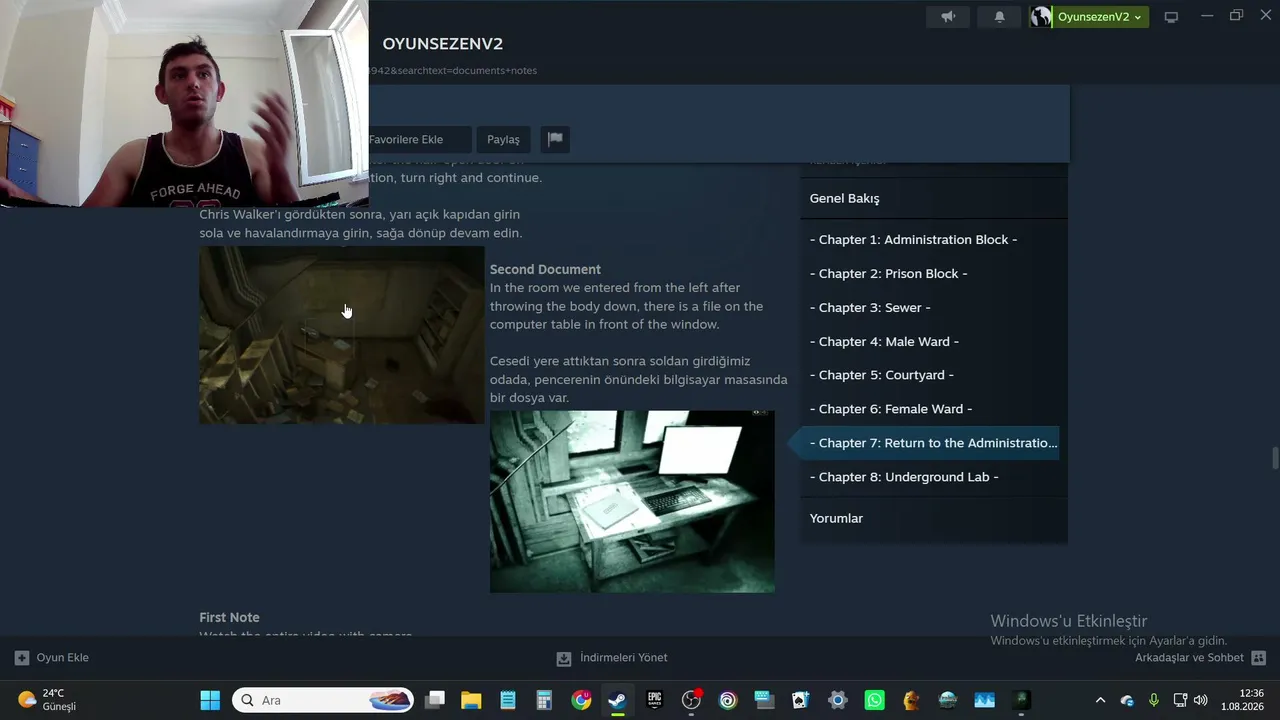Expand the OyunsezenV2 account dropdown
Viewport: 1280px width, 720px height.
1099,17
